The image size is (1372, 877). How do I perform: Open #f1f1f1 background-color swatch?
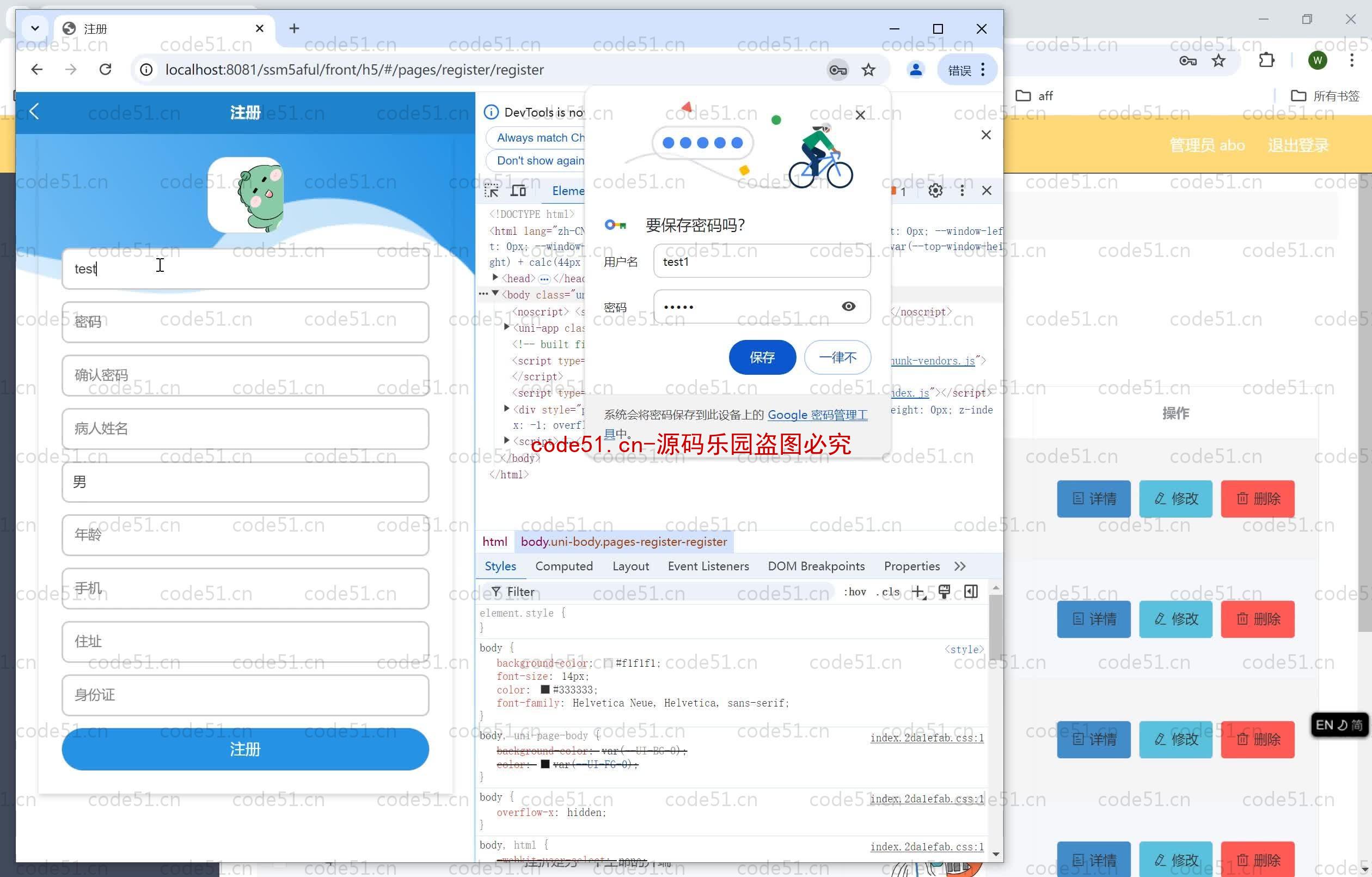pos(609,663)
